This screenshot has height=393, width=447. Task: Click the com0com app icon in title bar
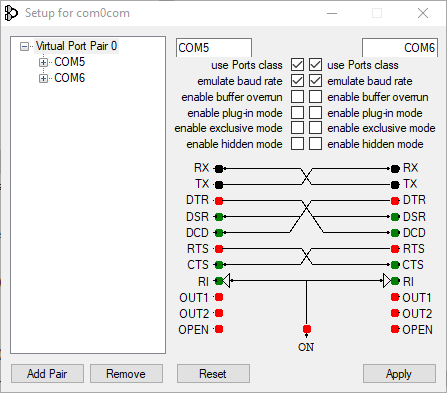pos(11,13)
